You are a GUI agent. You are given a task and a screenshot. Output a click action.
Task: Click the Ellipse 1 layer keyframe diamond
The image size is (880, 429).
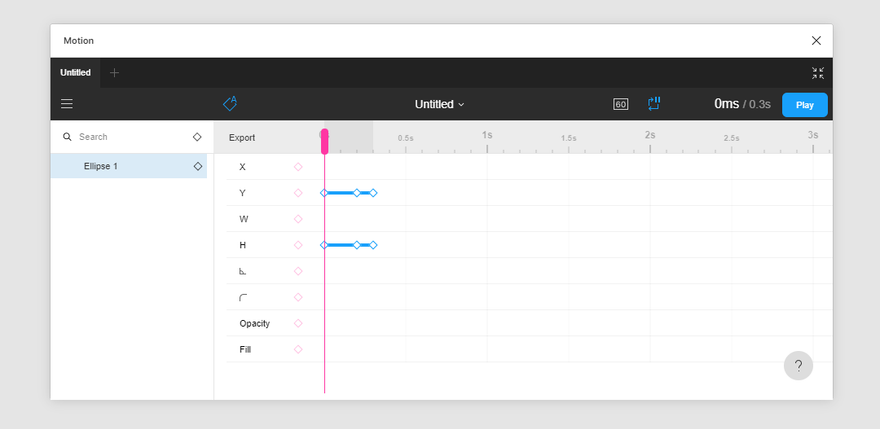pyautogui.click(x=198, y=166)
